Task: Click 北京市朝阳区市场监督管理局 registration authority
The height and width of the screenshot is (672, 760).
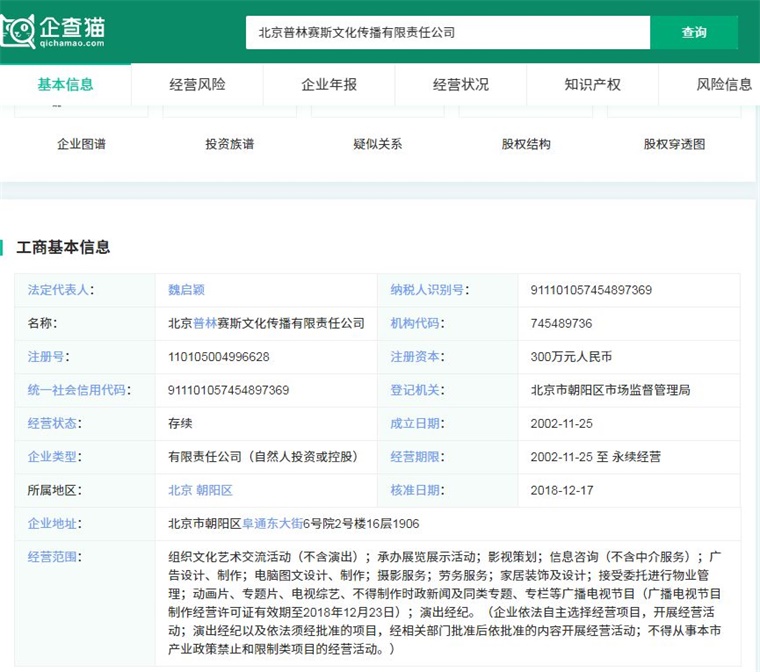Action: [610, 390]
